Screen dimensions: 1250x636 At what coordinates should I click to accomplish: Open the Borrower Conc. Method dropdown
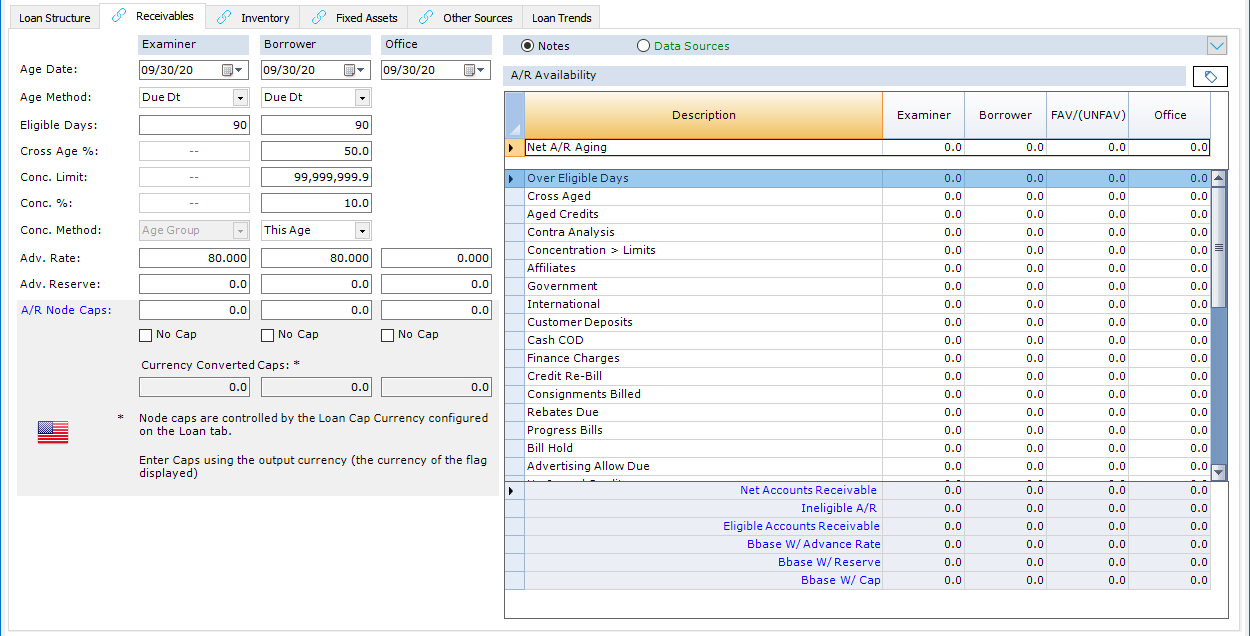362,231
